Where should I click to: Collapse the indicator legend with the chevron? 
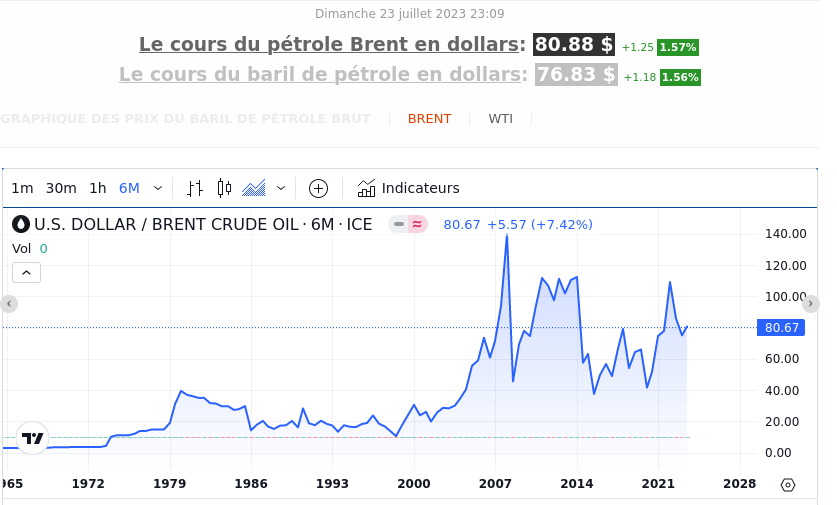[x=26, y=272]
